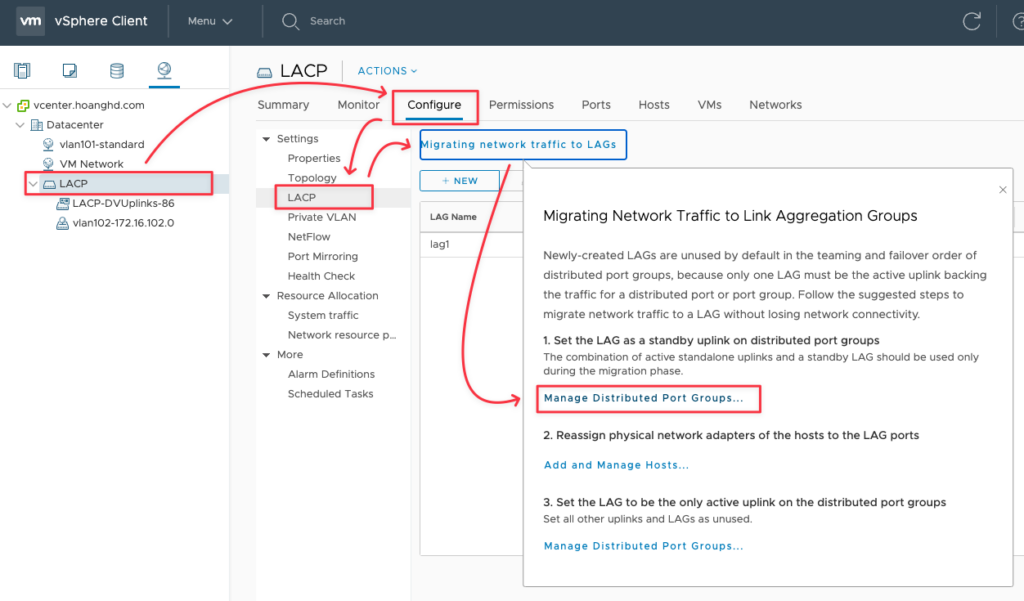The width and height of the screenshot is (1024, 601).
Task: Collapse the More section
Action: click(266, 355)
